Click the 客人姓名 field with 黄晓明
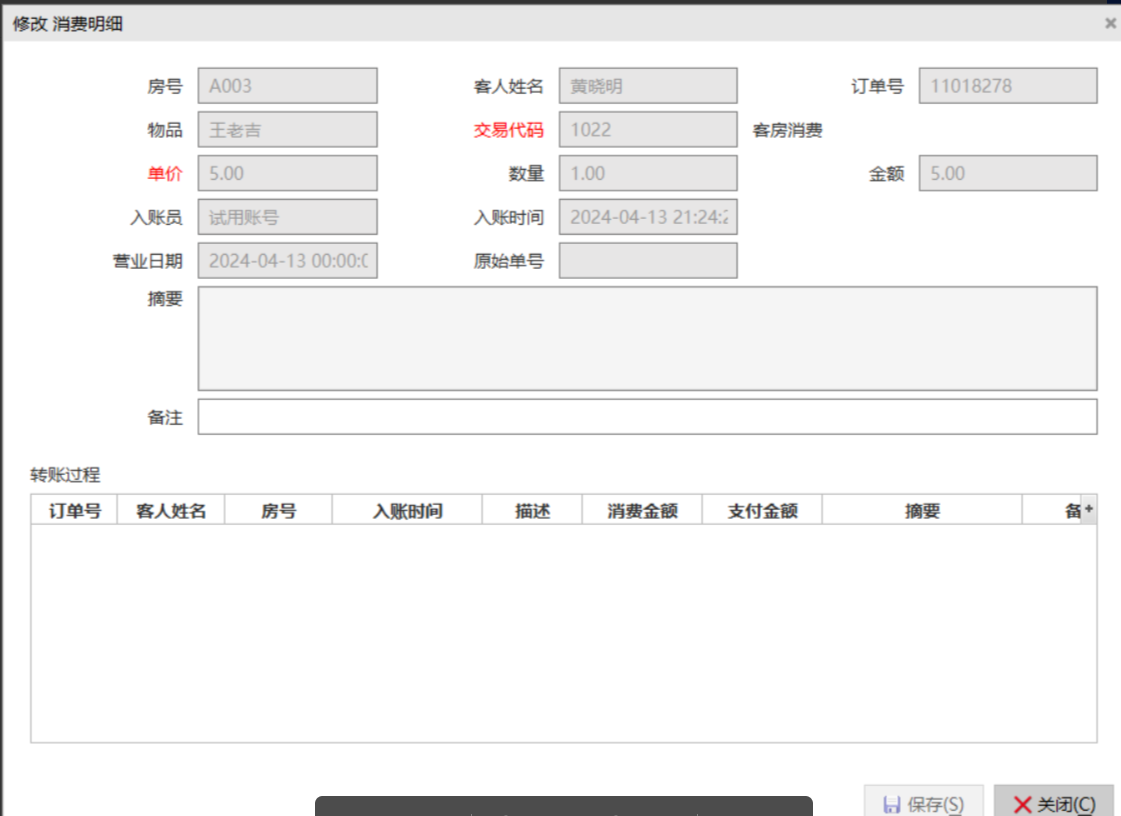1121x816 pixels. [x=648, y=86]
